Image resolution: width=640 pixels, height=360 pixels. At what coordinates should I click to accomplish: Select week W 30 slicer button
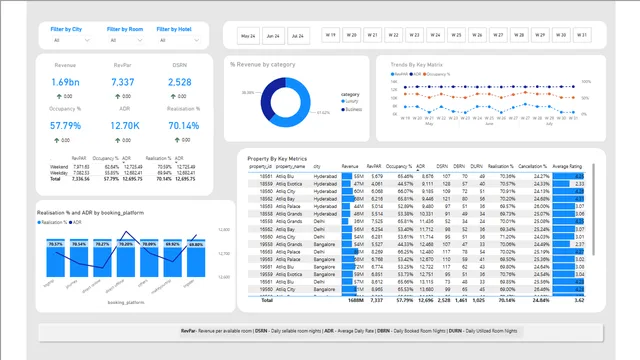pyautogui.click(x=561, y=35)
